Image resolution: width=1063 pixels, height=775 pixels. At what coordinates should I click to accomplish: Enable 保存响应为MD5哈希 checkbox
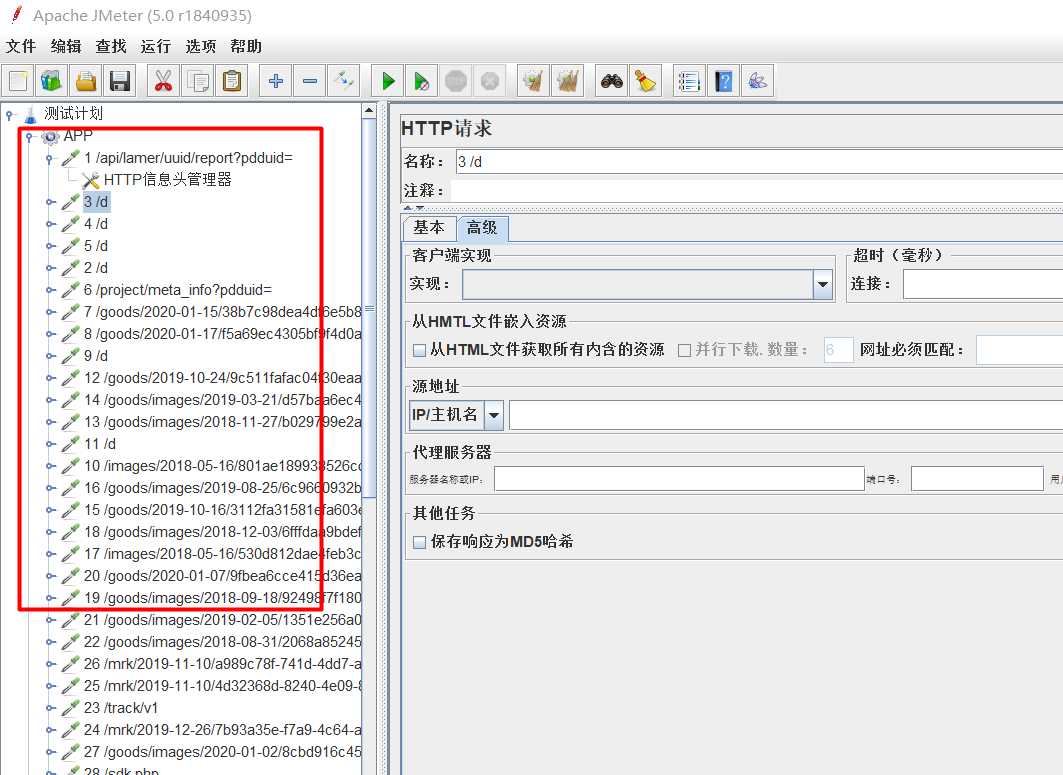[x=420, y=542]
